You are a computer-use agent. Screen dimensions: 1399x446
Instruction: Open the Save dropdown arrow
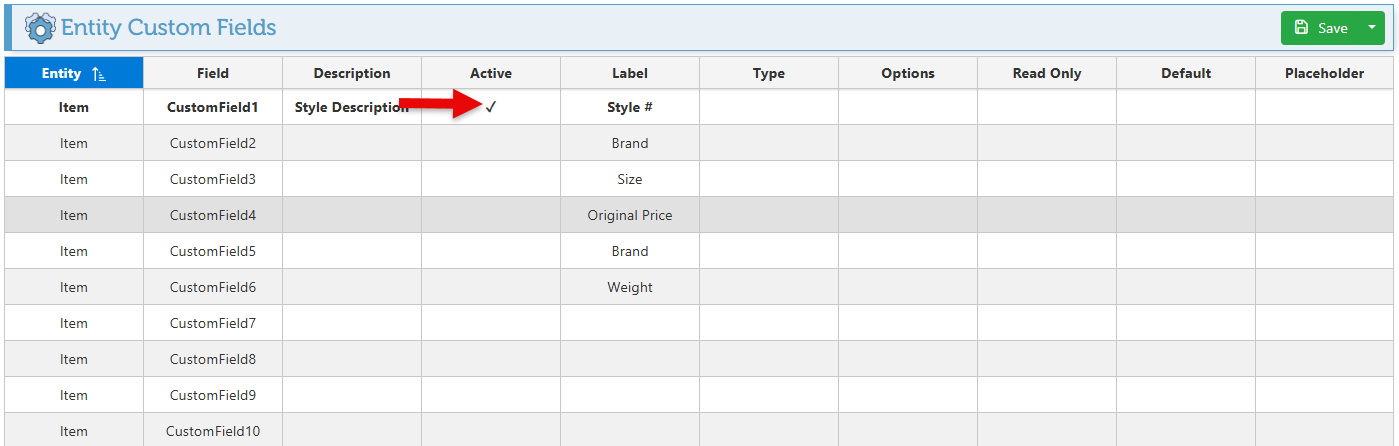click(1371, 28)
